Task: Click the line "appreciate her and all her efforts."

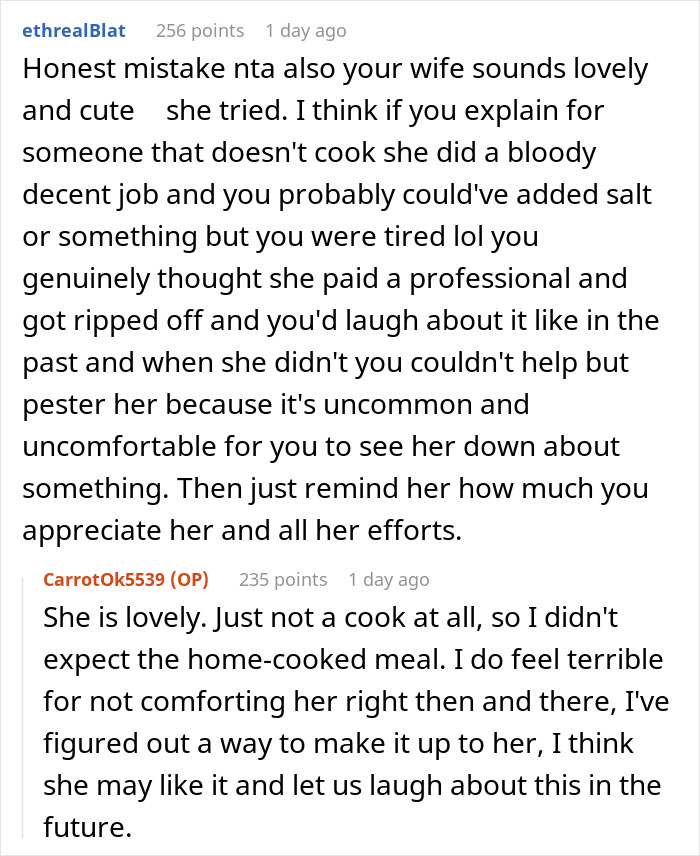Action: (x=242, y=531)
